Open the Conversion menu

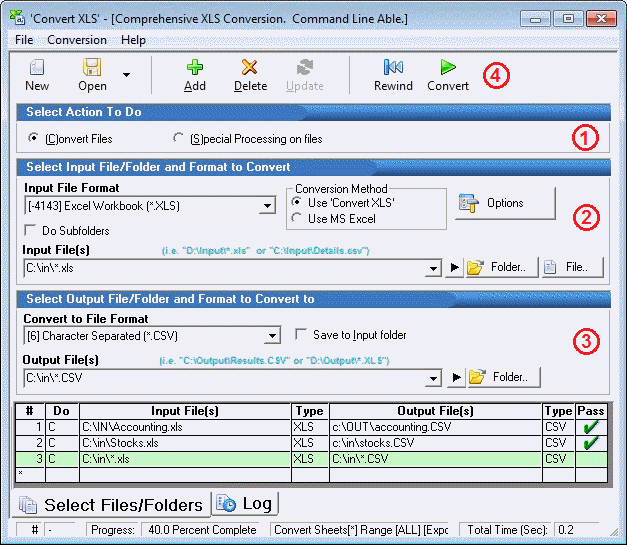tap(77, 40)
